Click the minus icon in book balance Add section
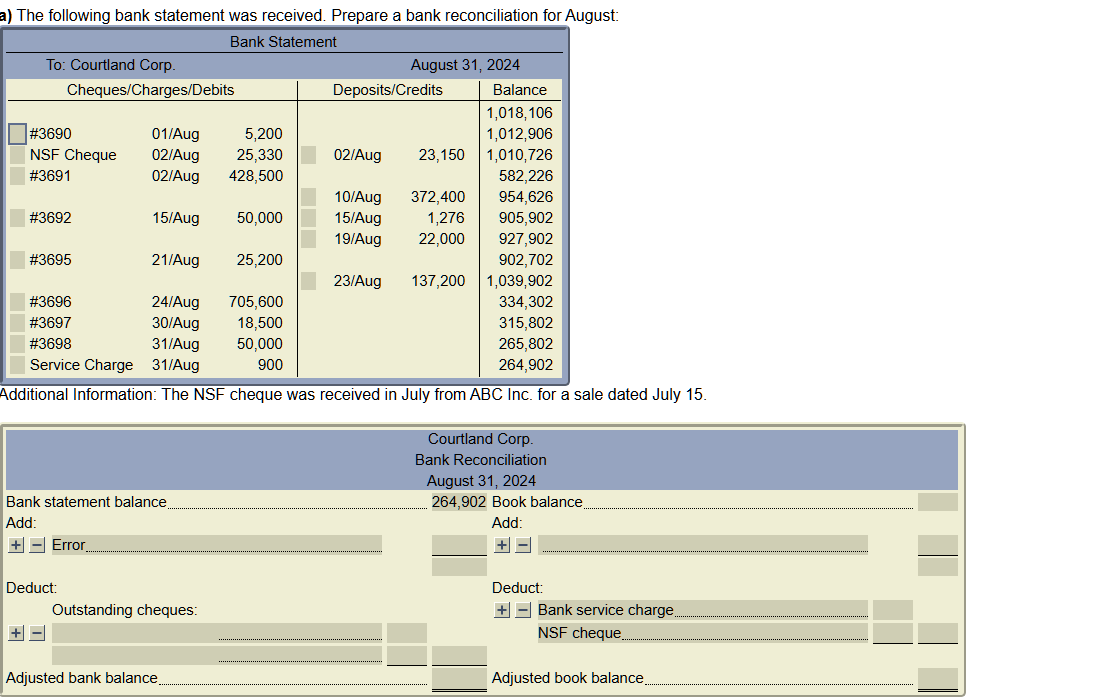This screenshot has width=1101, height=700. click(521, 544)
